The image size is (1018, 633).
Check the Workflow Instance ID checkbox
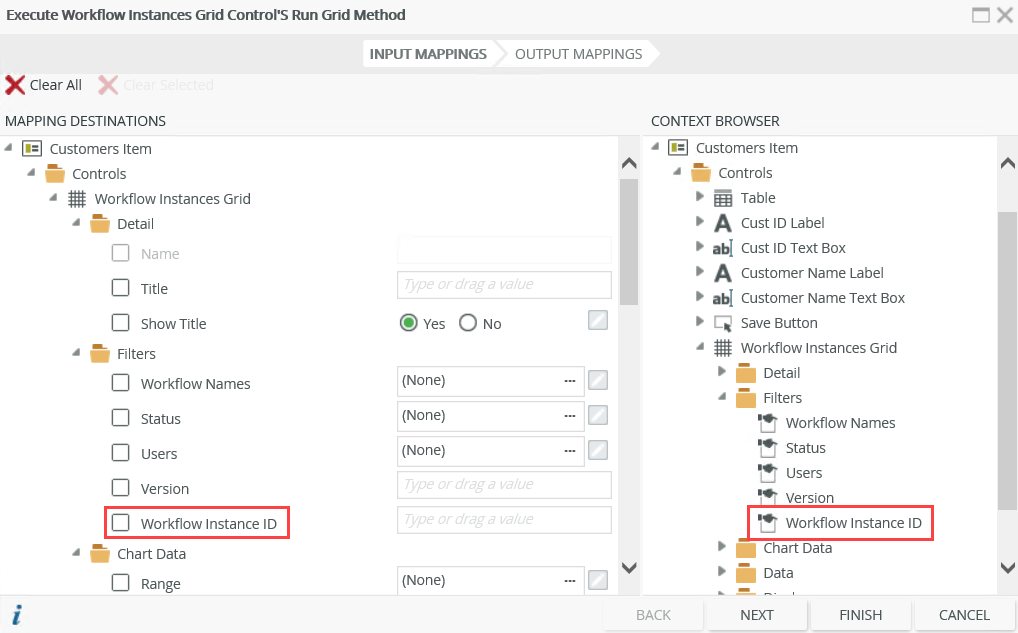tap(121, 522)
